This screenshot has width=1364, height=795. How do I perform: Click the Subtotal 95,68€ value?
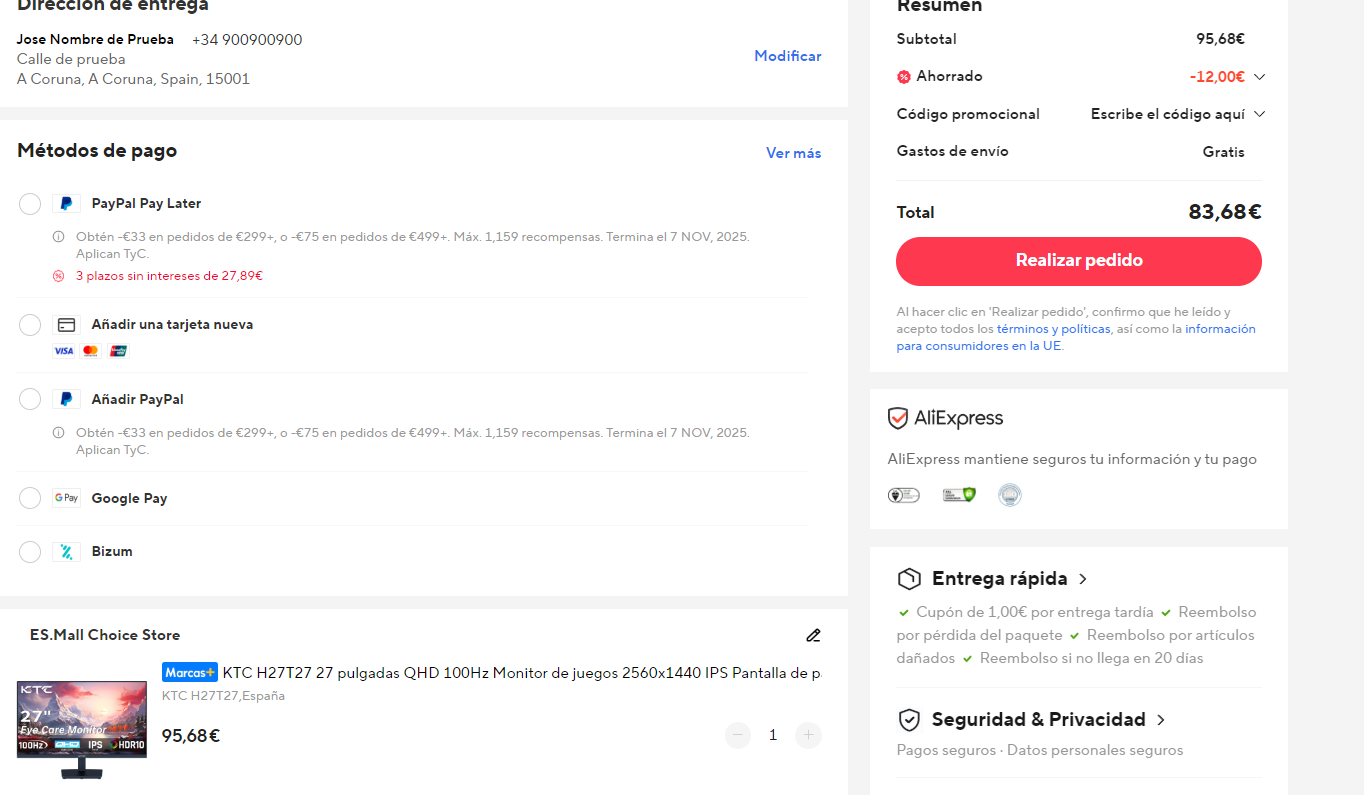1220,39
